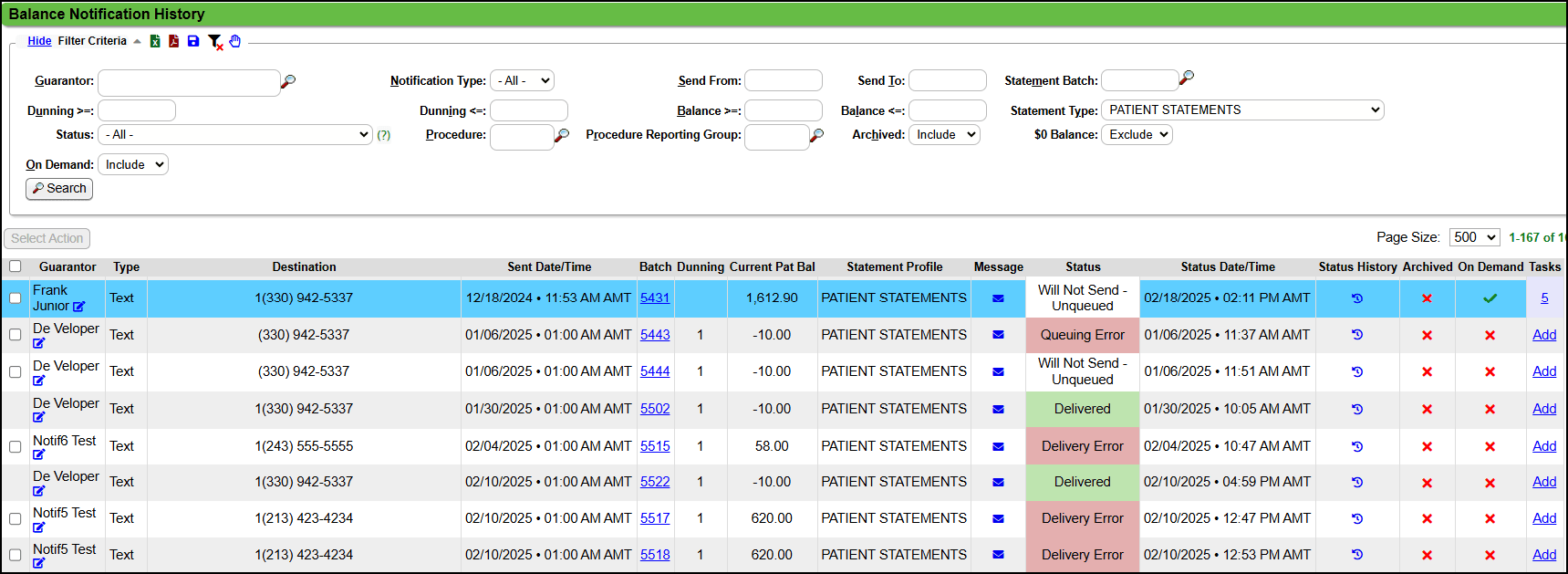
Task: Click the Dunning >= input field
Action: click(x=137, y=110)
